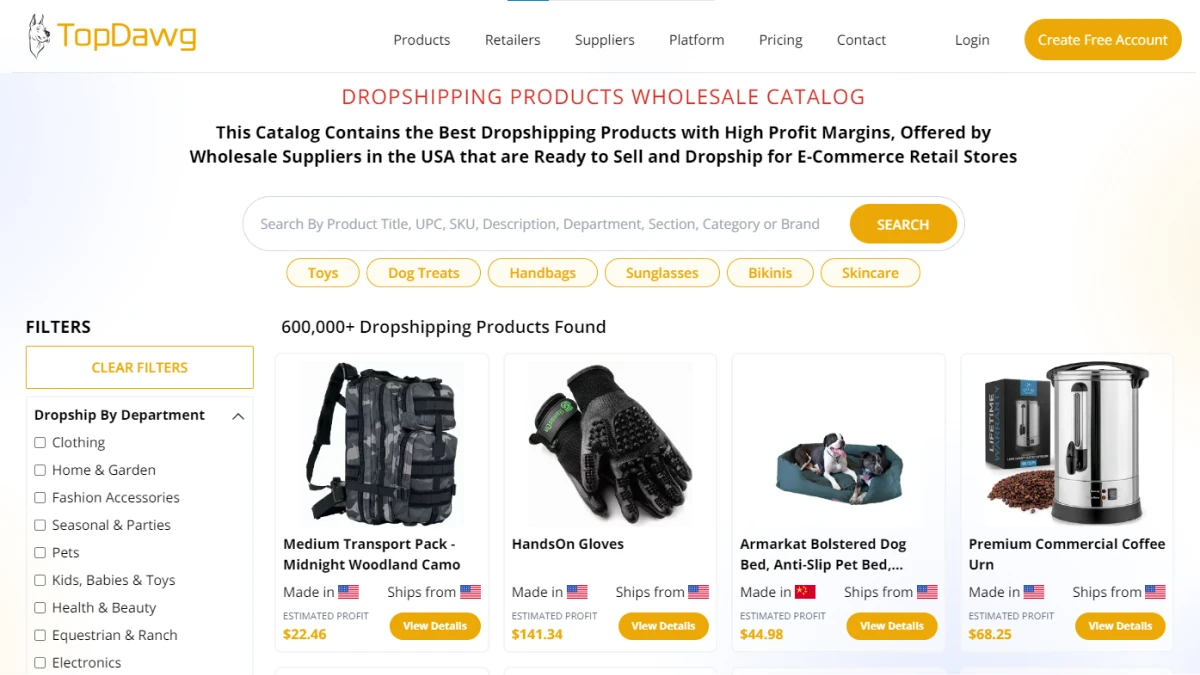Tick the Health & Beauty checkbox
The width and height of the screenshot is (1200, 675).
point(40,607)
